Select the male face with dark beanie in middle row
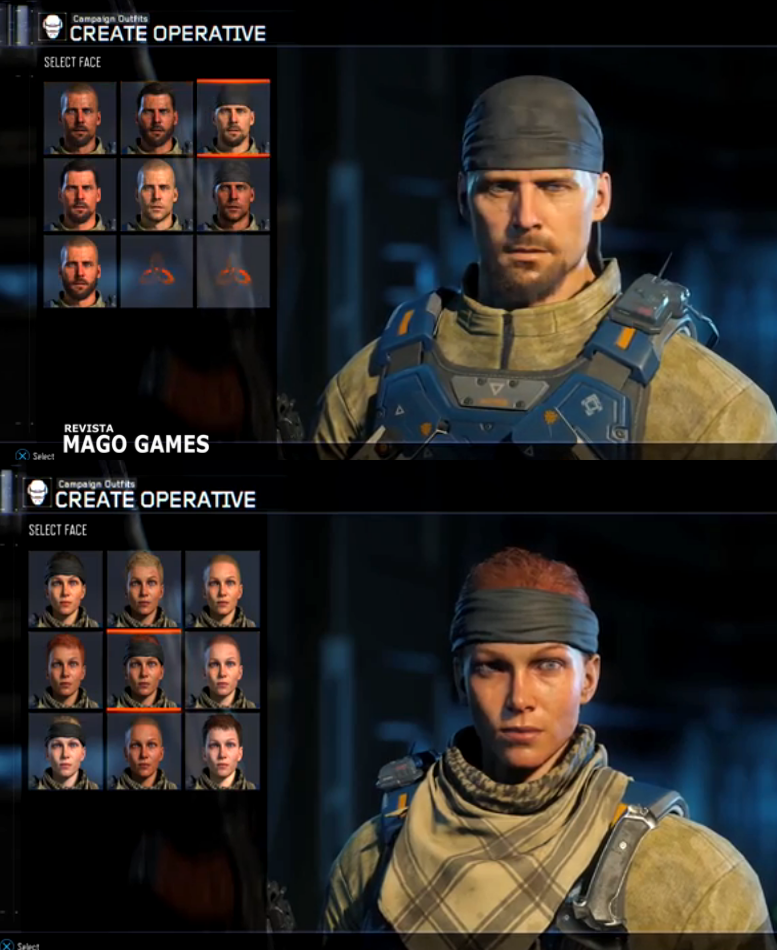 click(x=233, y=194)
